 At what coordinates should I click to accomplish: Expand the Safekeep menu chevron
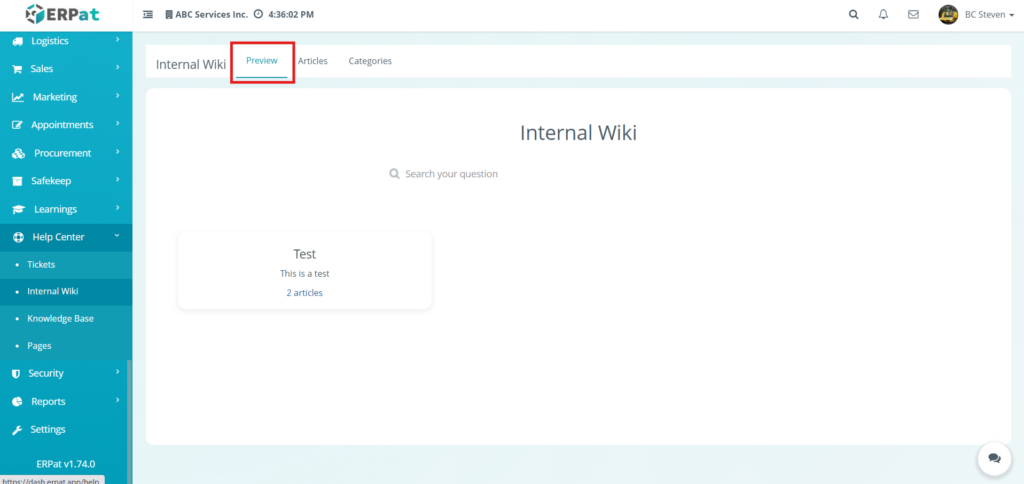click(x=118, y=180)
